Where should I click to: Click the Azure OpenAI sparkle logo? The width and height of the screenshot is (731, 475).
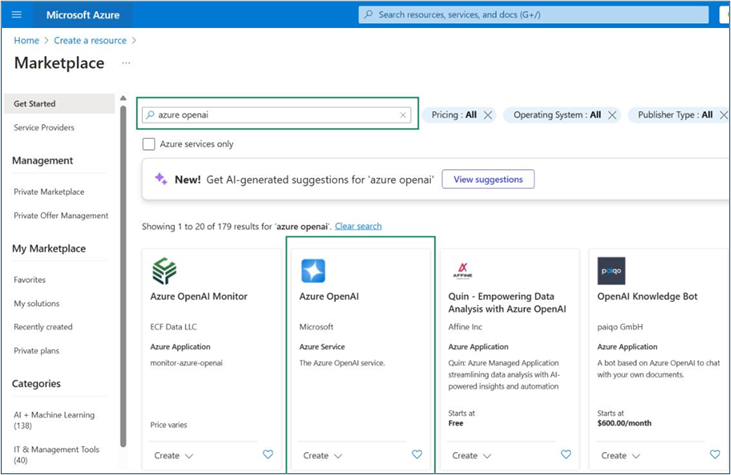point(313,271)
